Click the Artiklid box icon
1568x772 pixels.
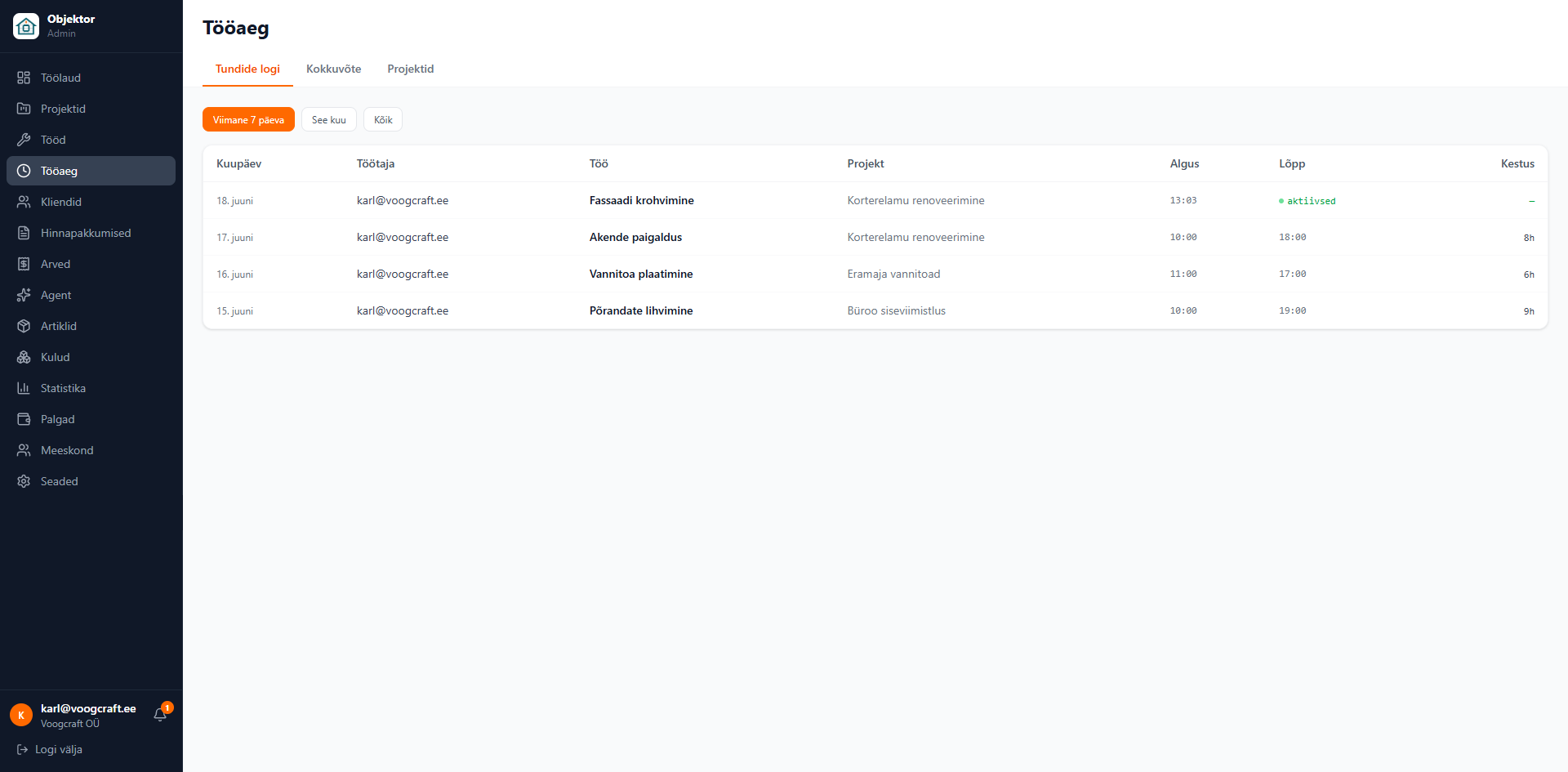coord(24,326)
